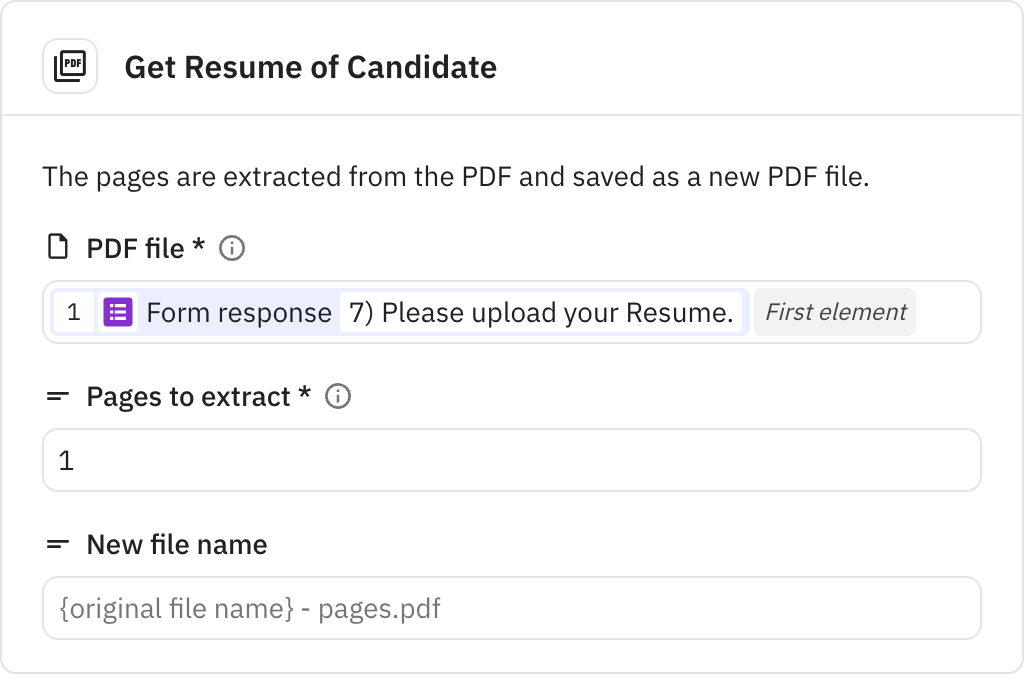Click the purple list icon in the Form response pill
1024x674 pixels.
tap(117, 312)
